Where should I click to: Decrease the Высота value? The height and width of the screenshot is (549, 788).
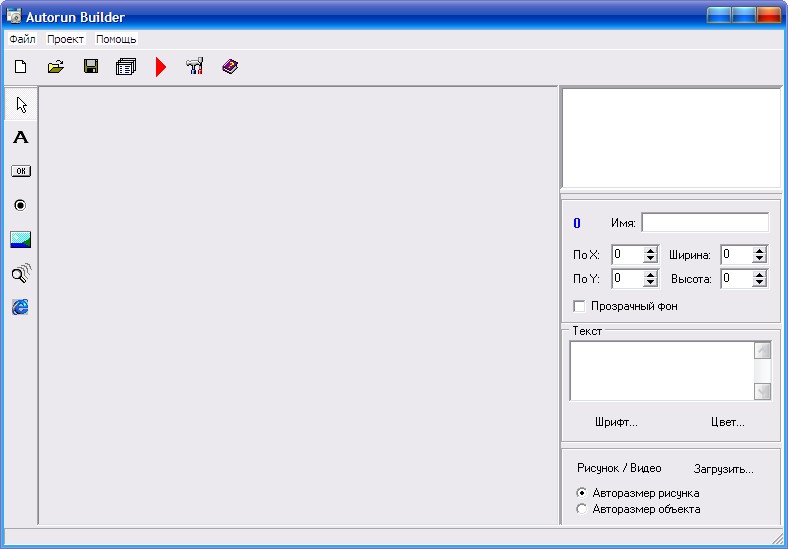click(759, 283)
